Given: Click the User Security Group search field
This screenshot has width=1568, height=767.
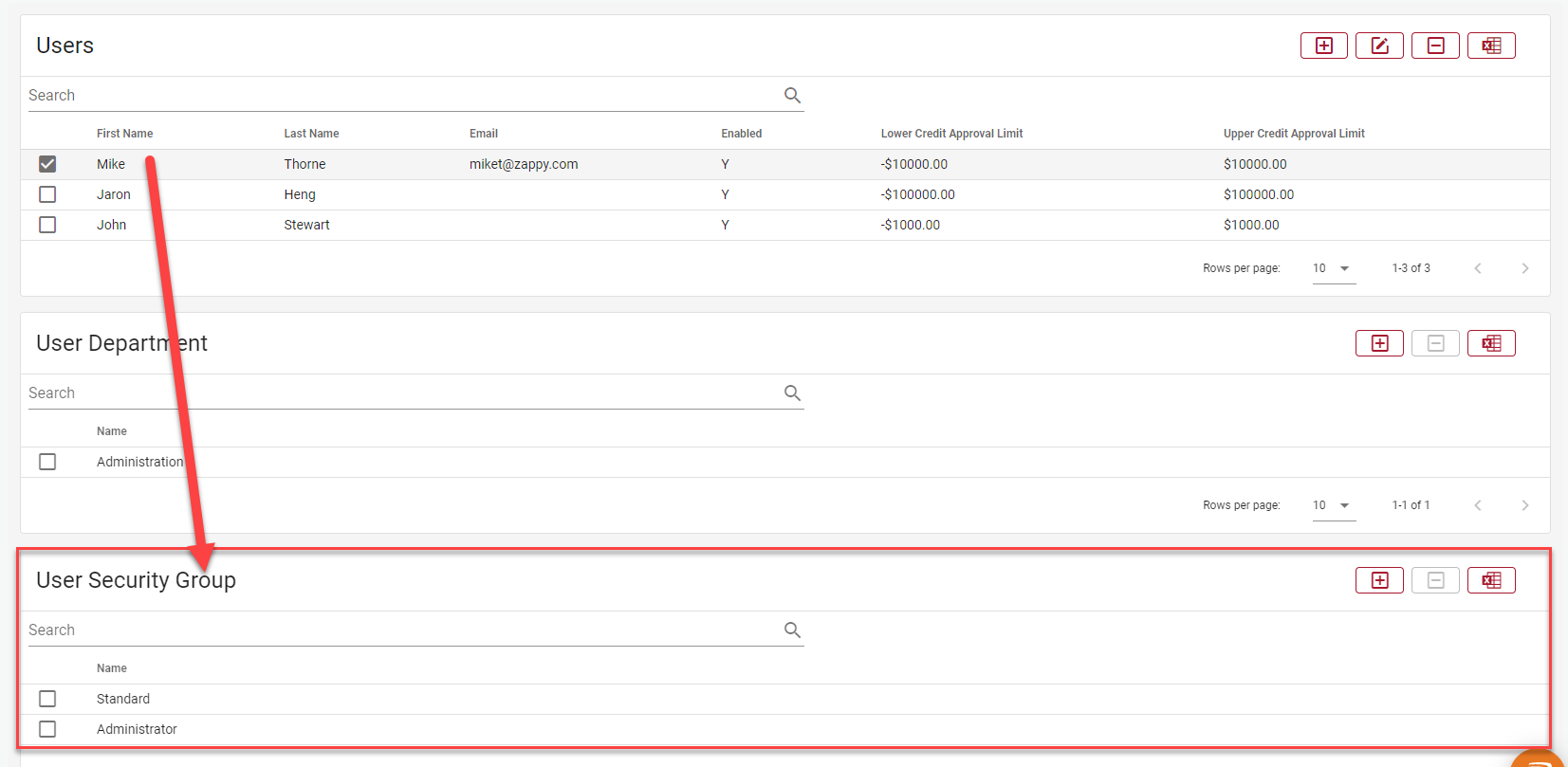Looking at the screenshot, I should (398, 630).
